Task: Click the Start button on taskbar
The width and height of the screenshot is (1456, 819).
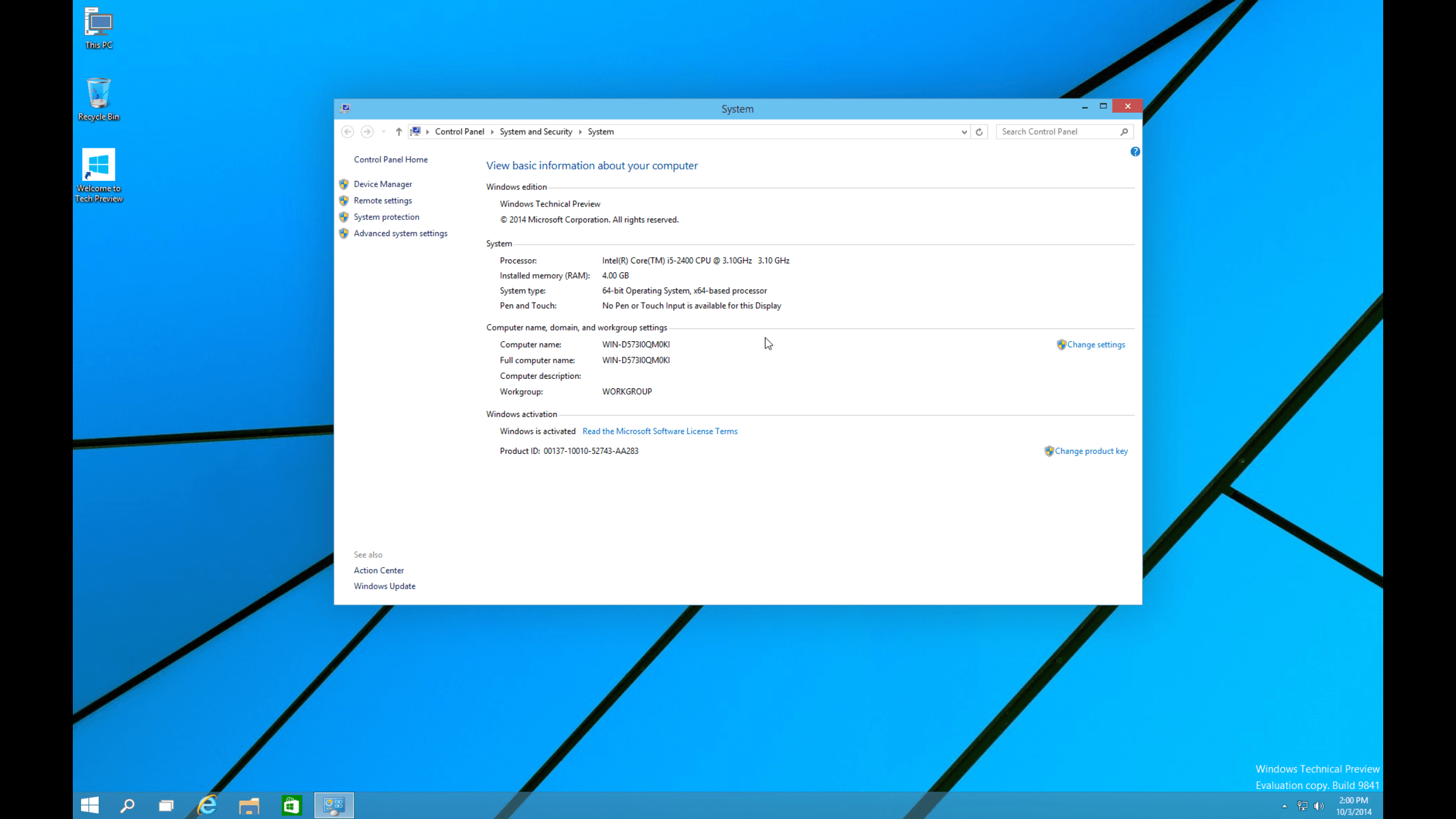Action: tap(90, 805)
